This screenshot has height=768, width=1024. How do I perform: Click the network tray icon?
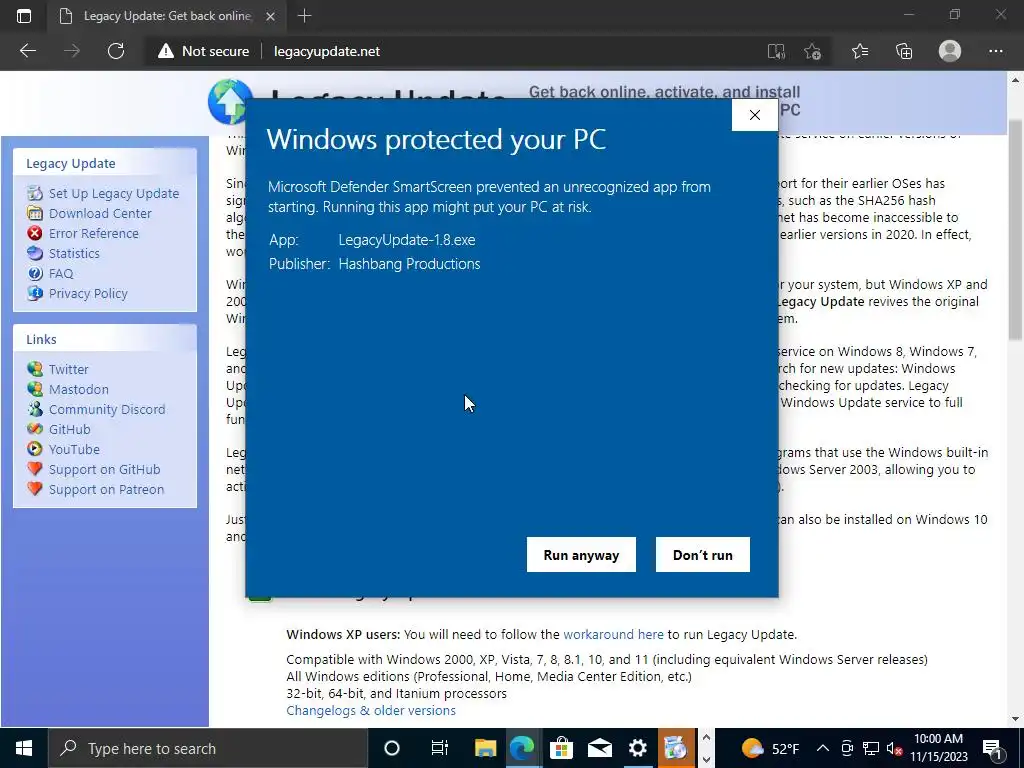click(x=871, y=748)
